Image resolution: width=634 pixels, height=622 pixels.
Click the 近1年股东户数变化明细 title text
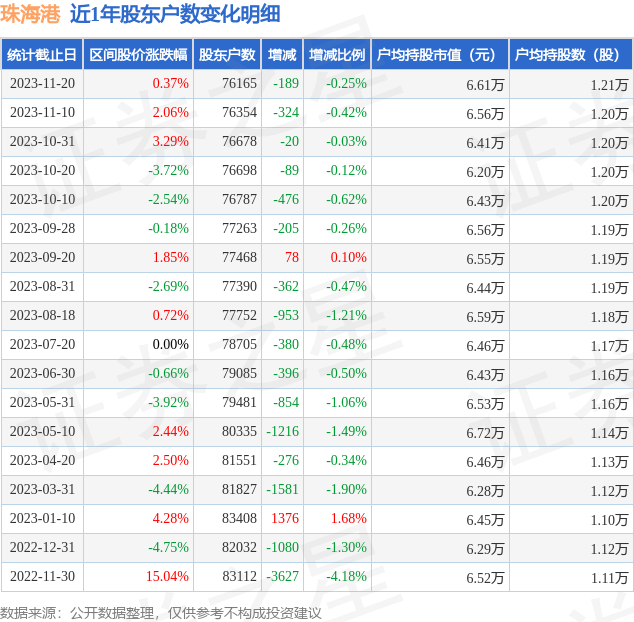175,15
